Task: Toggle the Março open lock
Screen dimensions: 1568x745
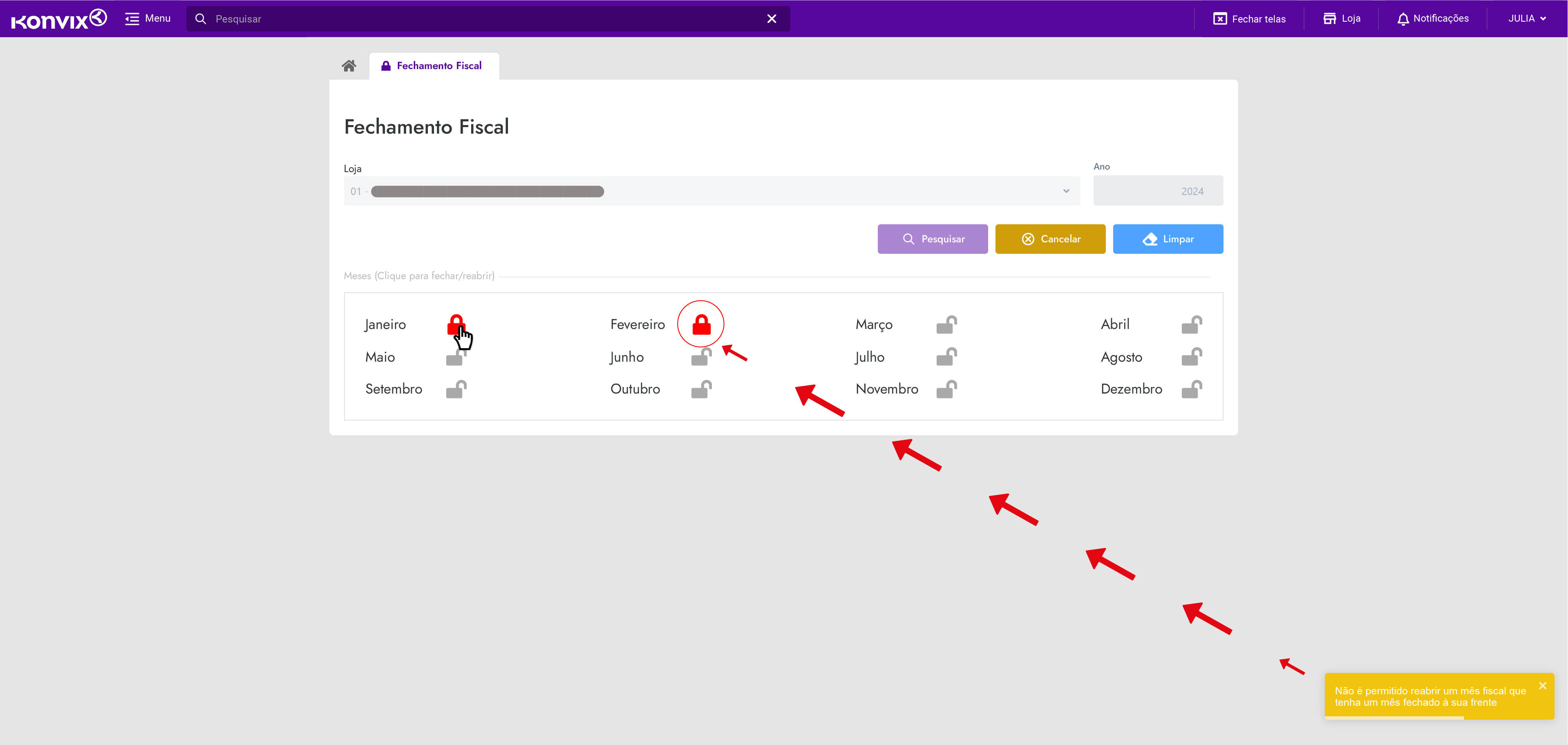Action: click(x=946, y=324)
